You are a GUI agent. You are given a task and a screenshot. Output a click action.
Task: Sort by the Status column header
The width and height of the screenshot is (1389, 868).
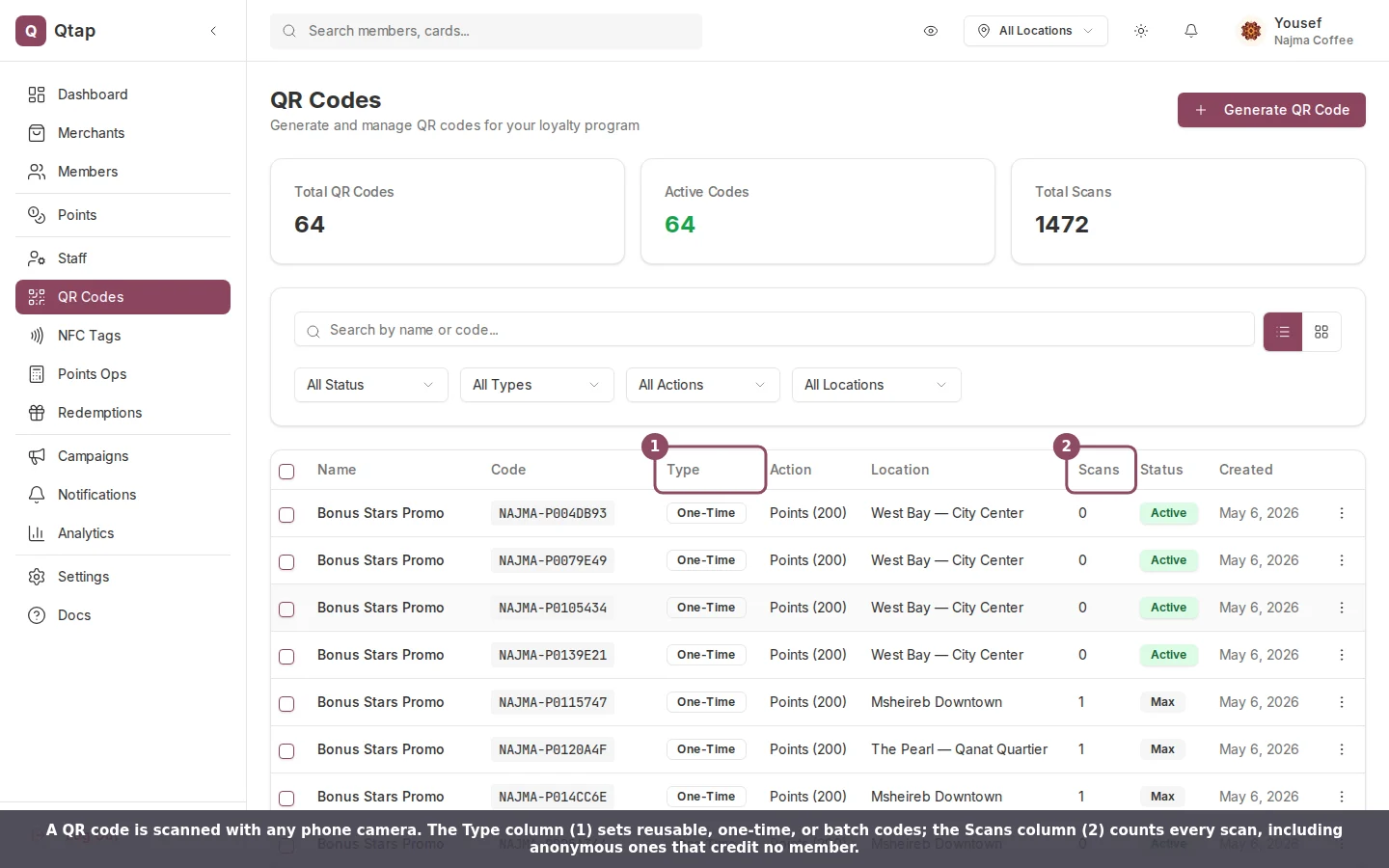coord(1161,470)
